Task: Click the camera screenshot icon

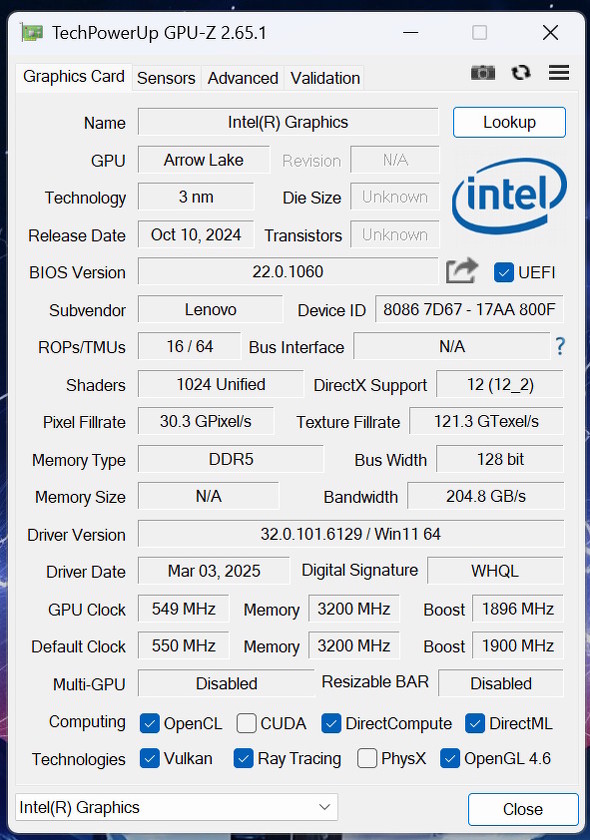Action: click(483, 72)
